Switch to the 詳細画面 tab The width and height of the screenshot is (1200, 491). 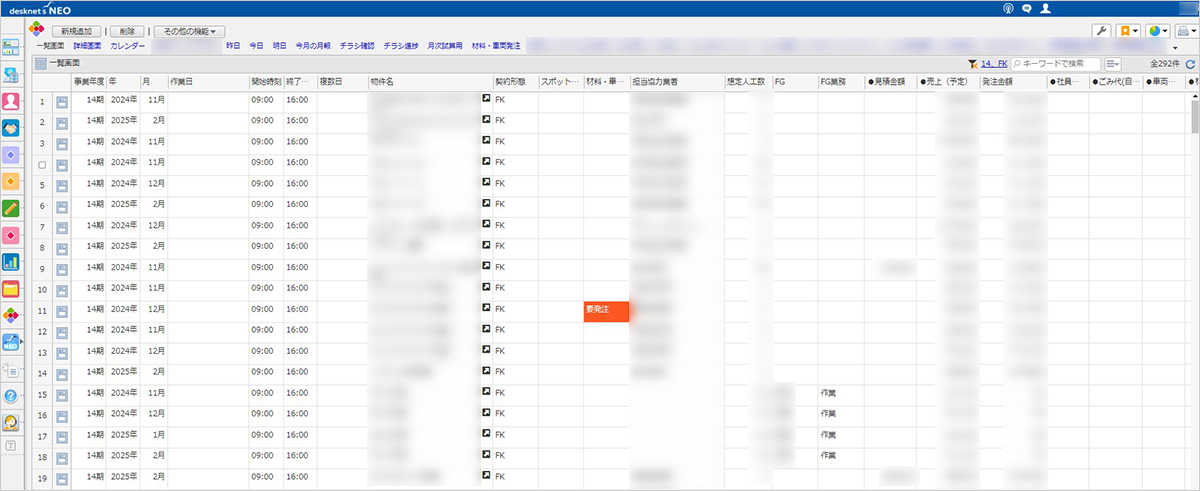(x=87, y=47)
